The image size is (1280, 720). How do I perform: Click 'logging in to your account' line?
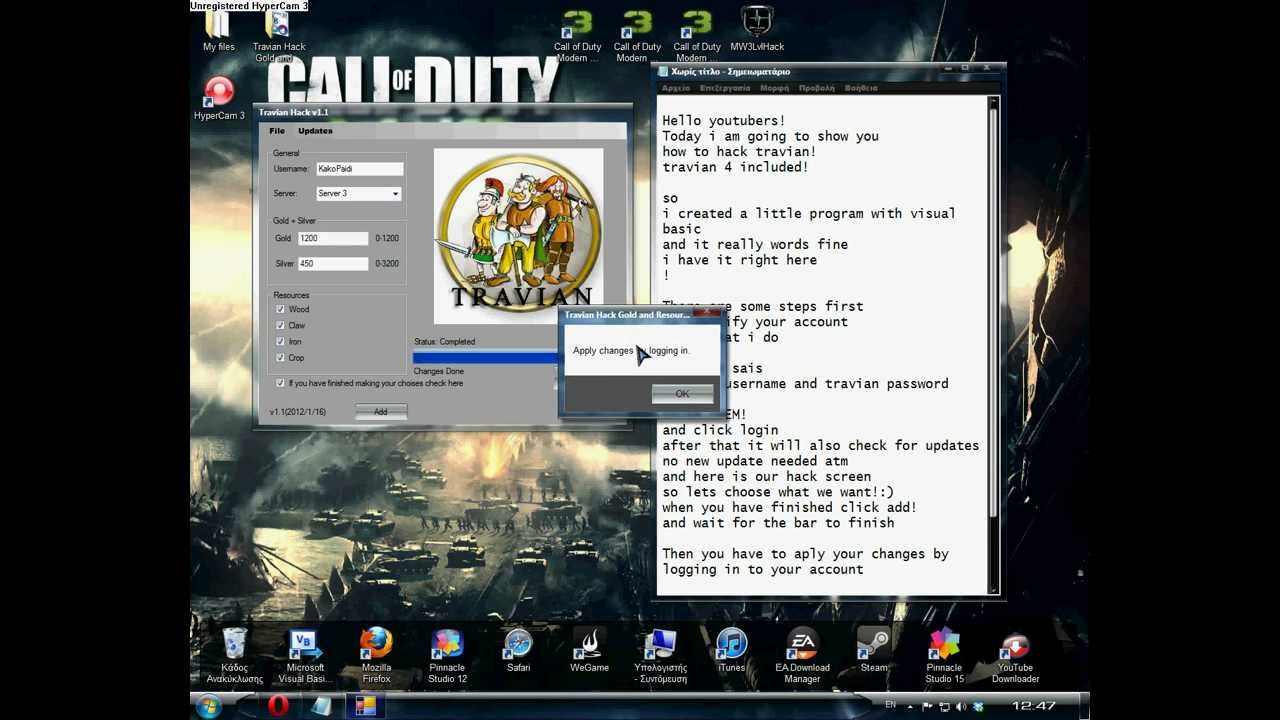tap(763, 569)
